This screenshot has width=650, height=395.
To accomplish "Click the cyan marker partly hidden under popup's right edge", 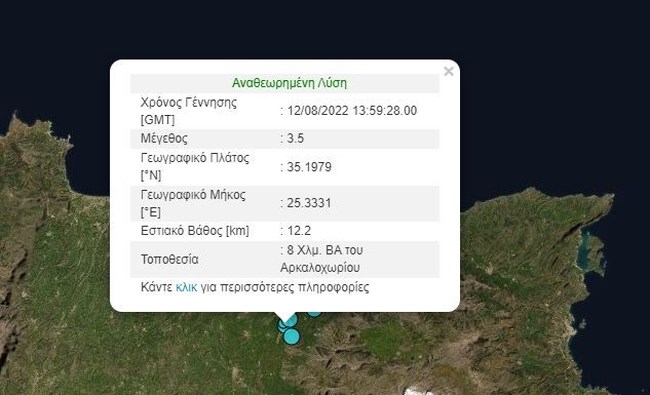I will [314, 314].
